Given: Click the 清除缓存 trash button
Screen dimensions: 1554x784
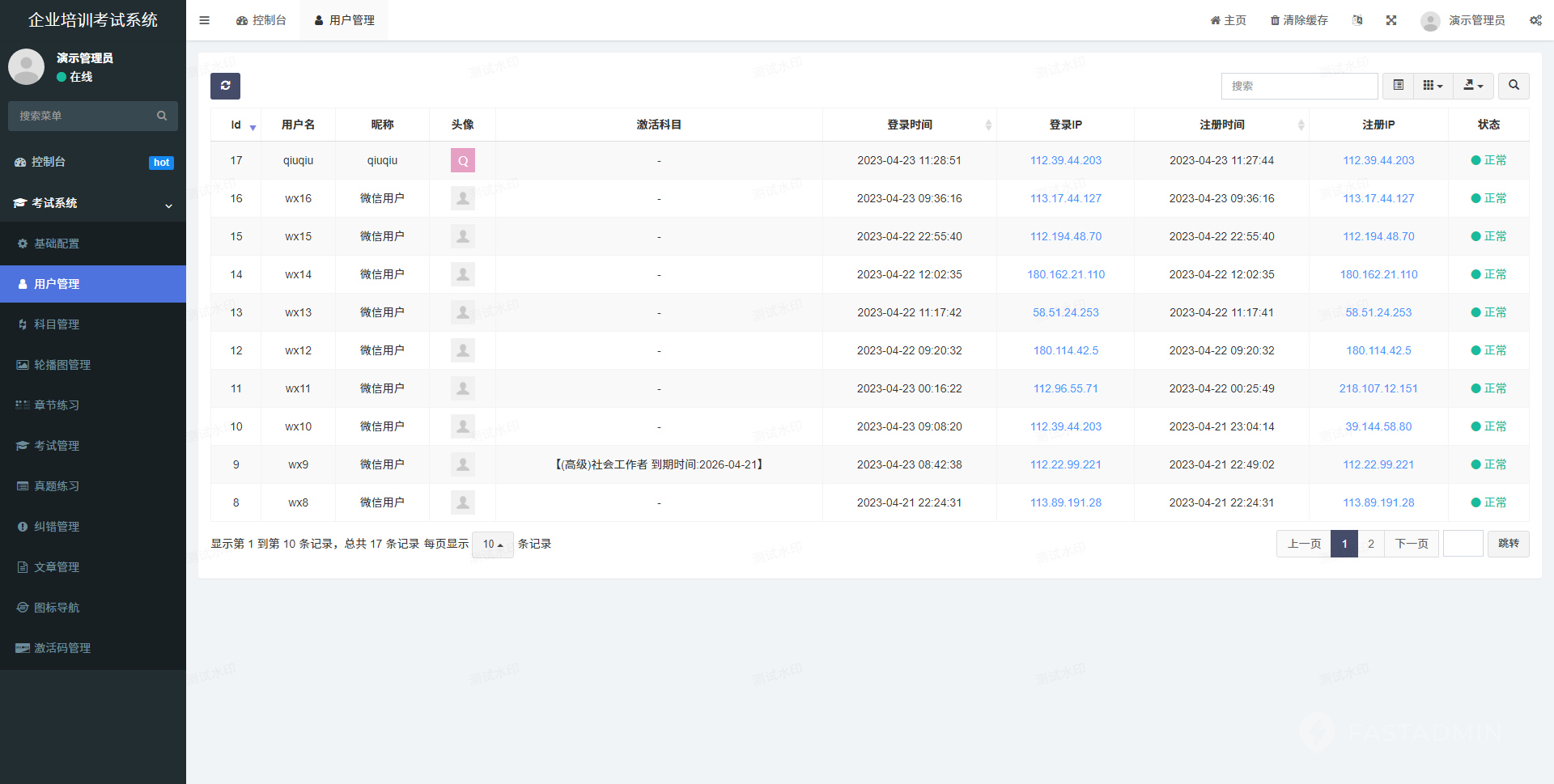Looking at the screenshot, I should click(x=1299, y=20).
